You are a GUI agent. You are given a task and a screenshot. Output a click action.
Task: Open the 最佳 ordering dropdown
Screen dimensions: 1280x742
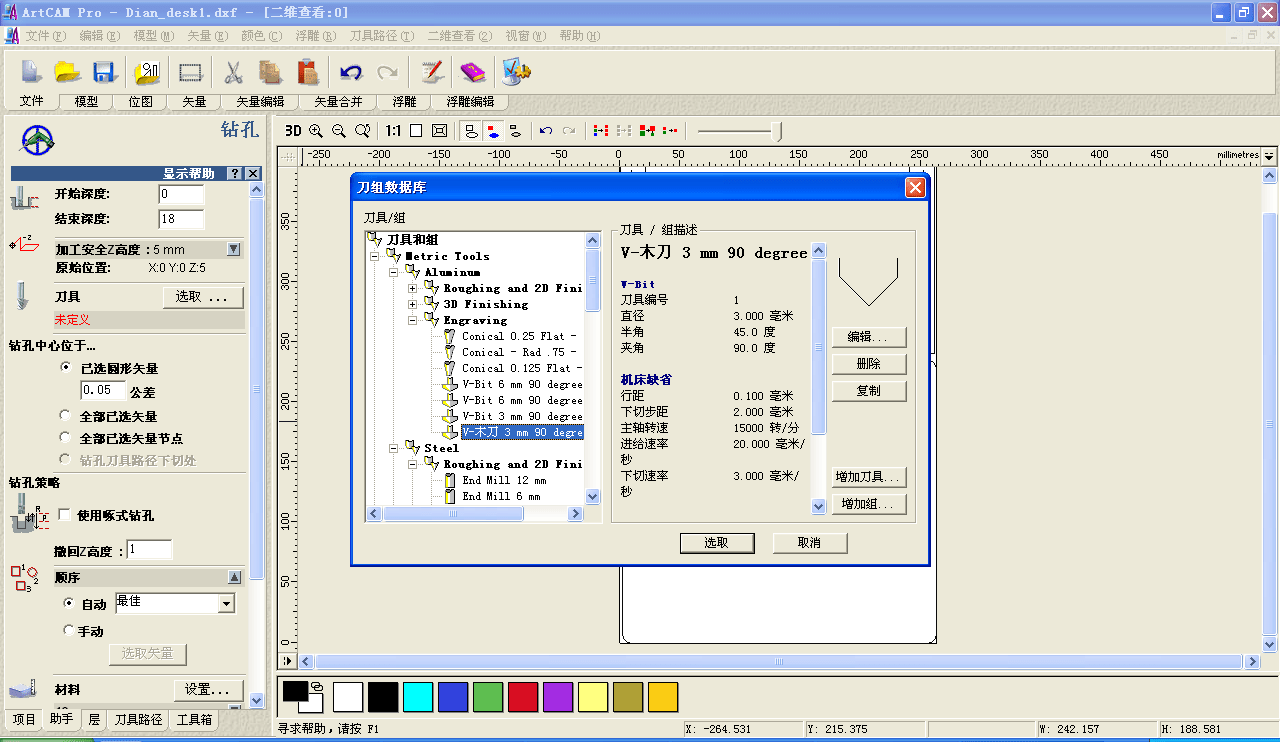227,604
